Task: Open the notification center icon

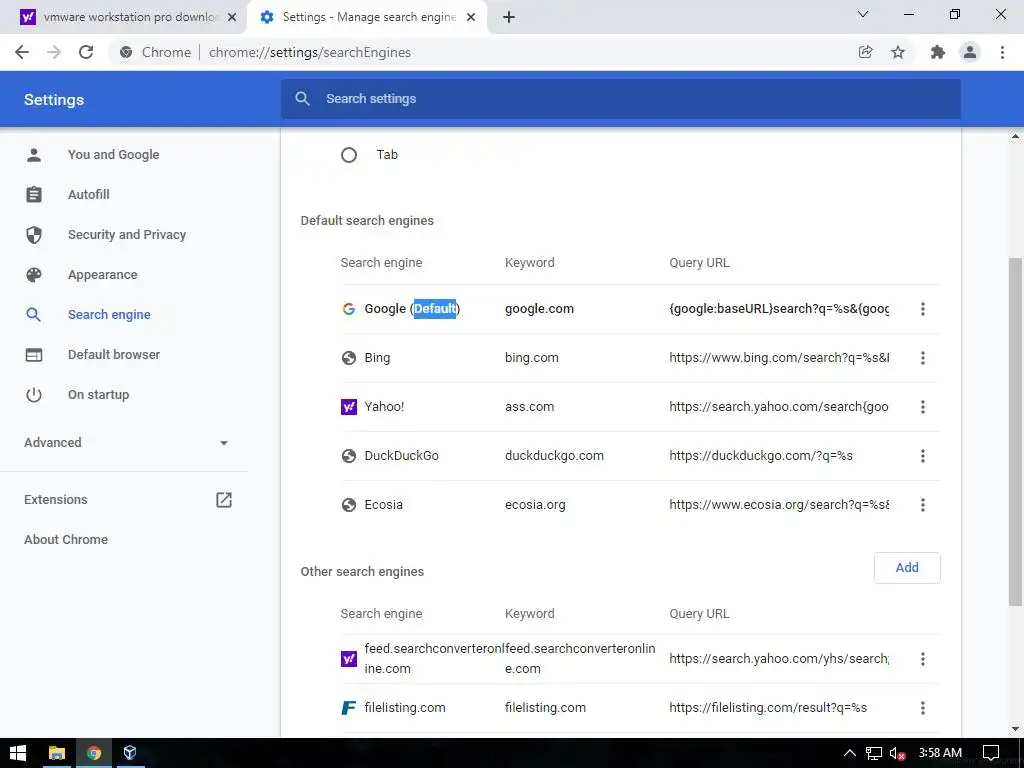Action: coord(991,753)
